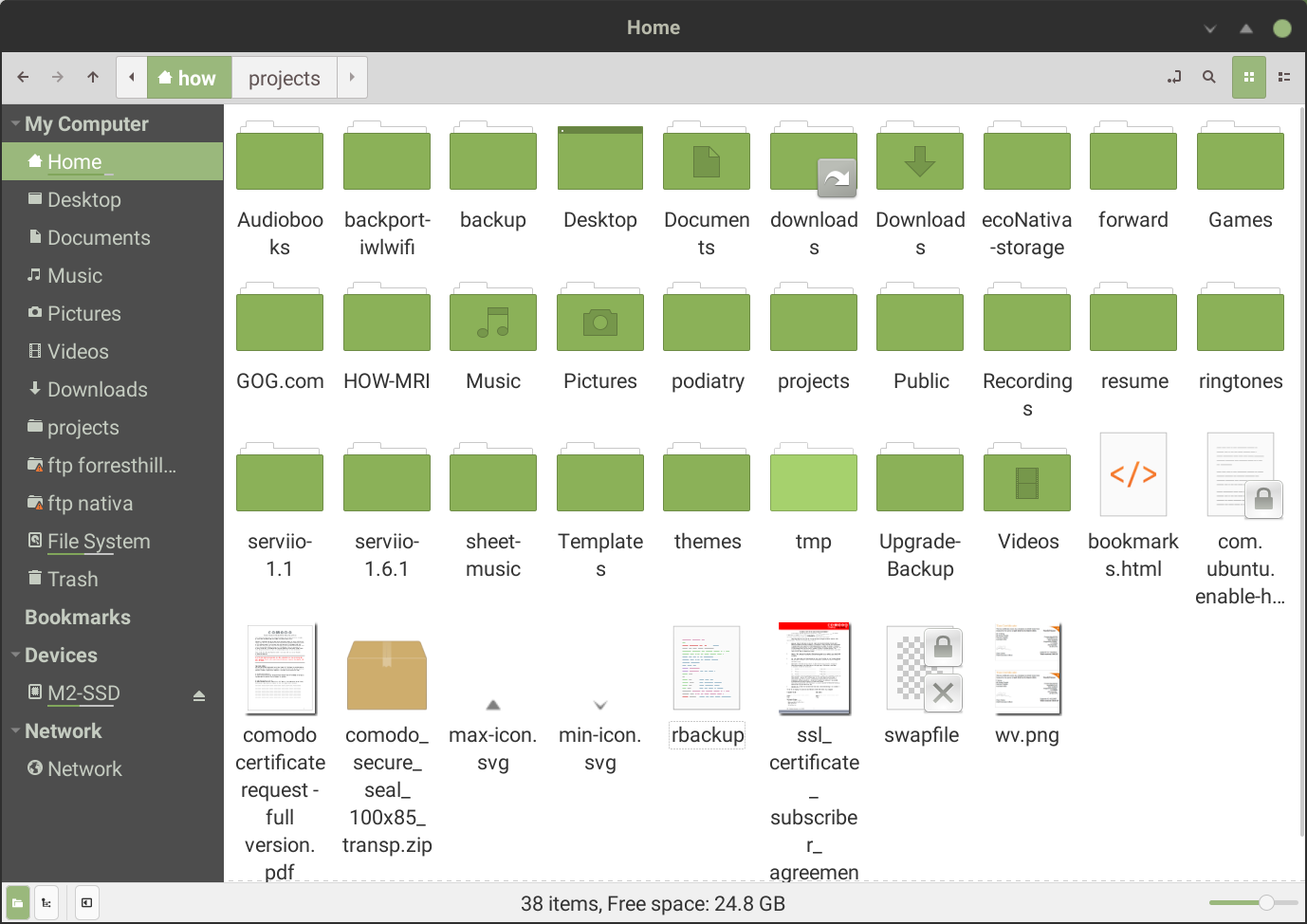Select the Pictures folder icon
1307x924 pixels.
coord(600,317)
